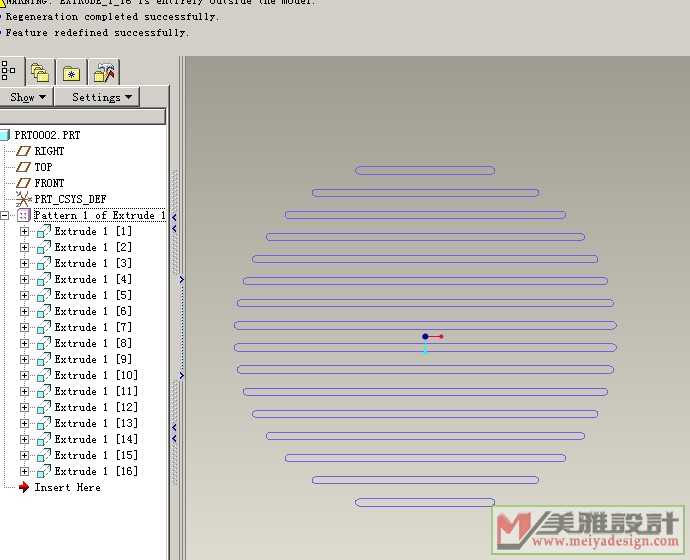This screenshot has width=690, height=560.
Task: Click the Extrude 1 [5] feature icon
Action: point(43,295)
